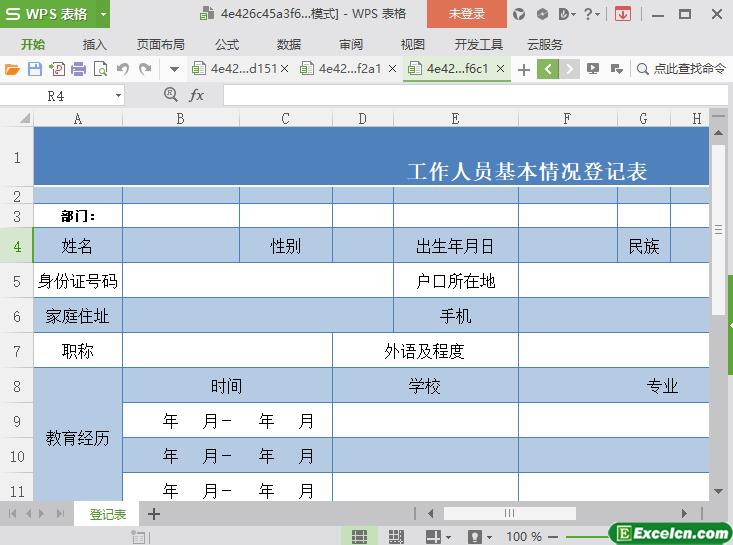Open the 审阅 ribbon tab
733x545 pixels.
[x=351, y=44]
